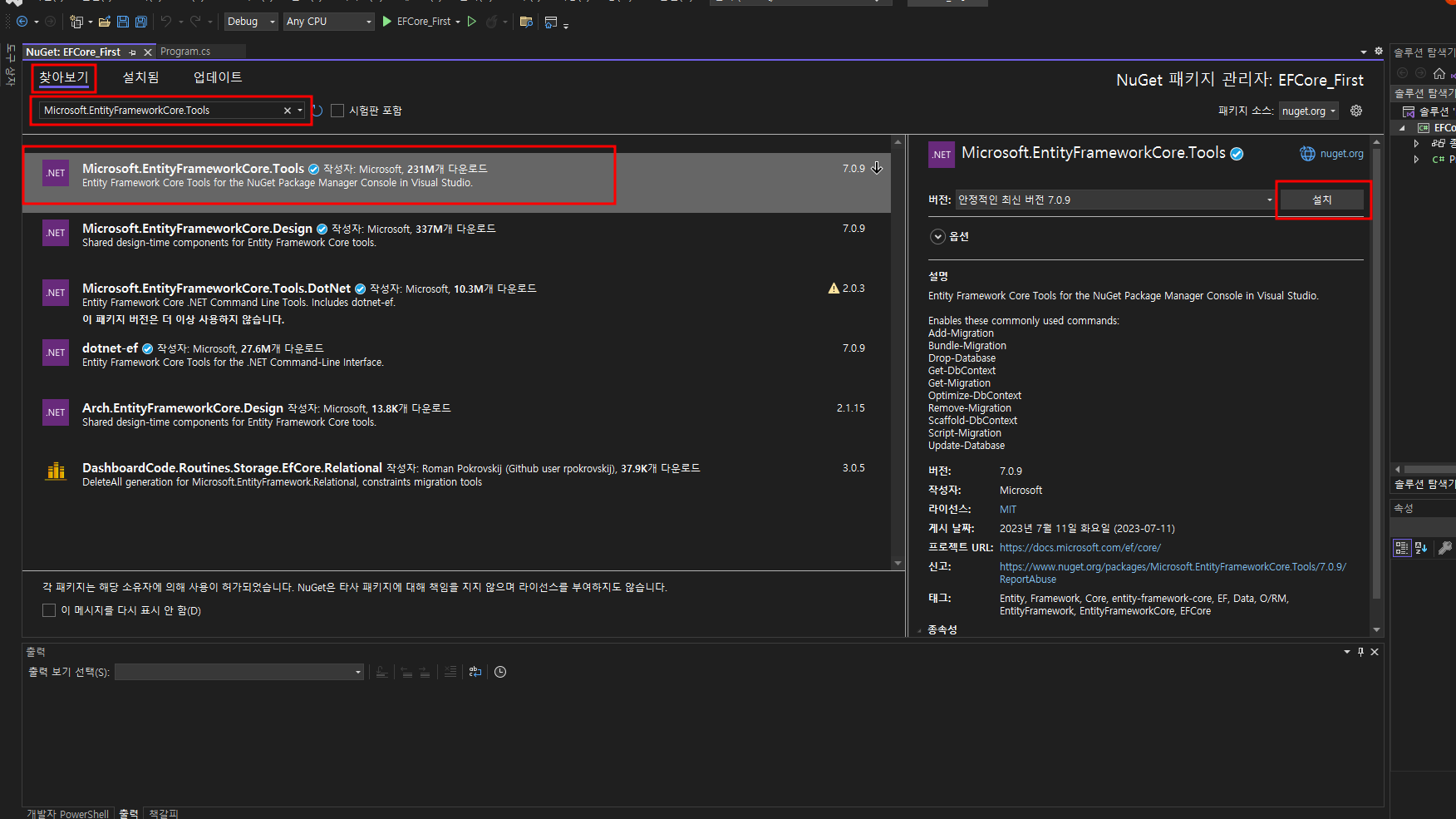
Task: Click package list vertical scrollbar down arrow
Action: pos(898,563)
